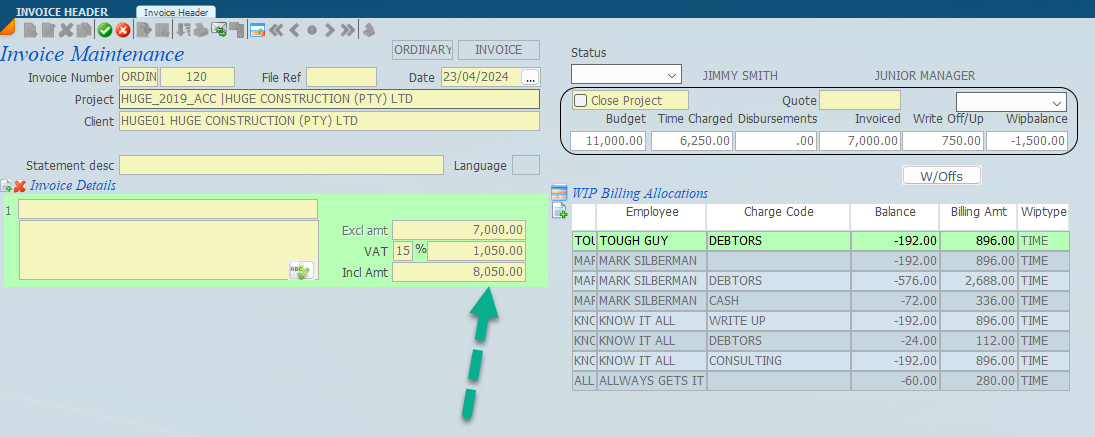Click the Charge Code column header
The width and height of the screenshot is (1095, 437).
[778, 212]
